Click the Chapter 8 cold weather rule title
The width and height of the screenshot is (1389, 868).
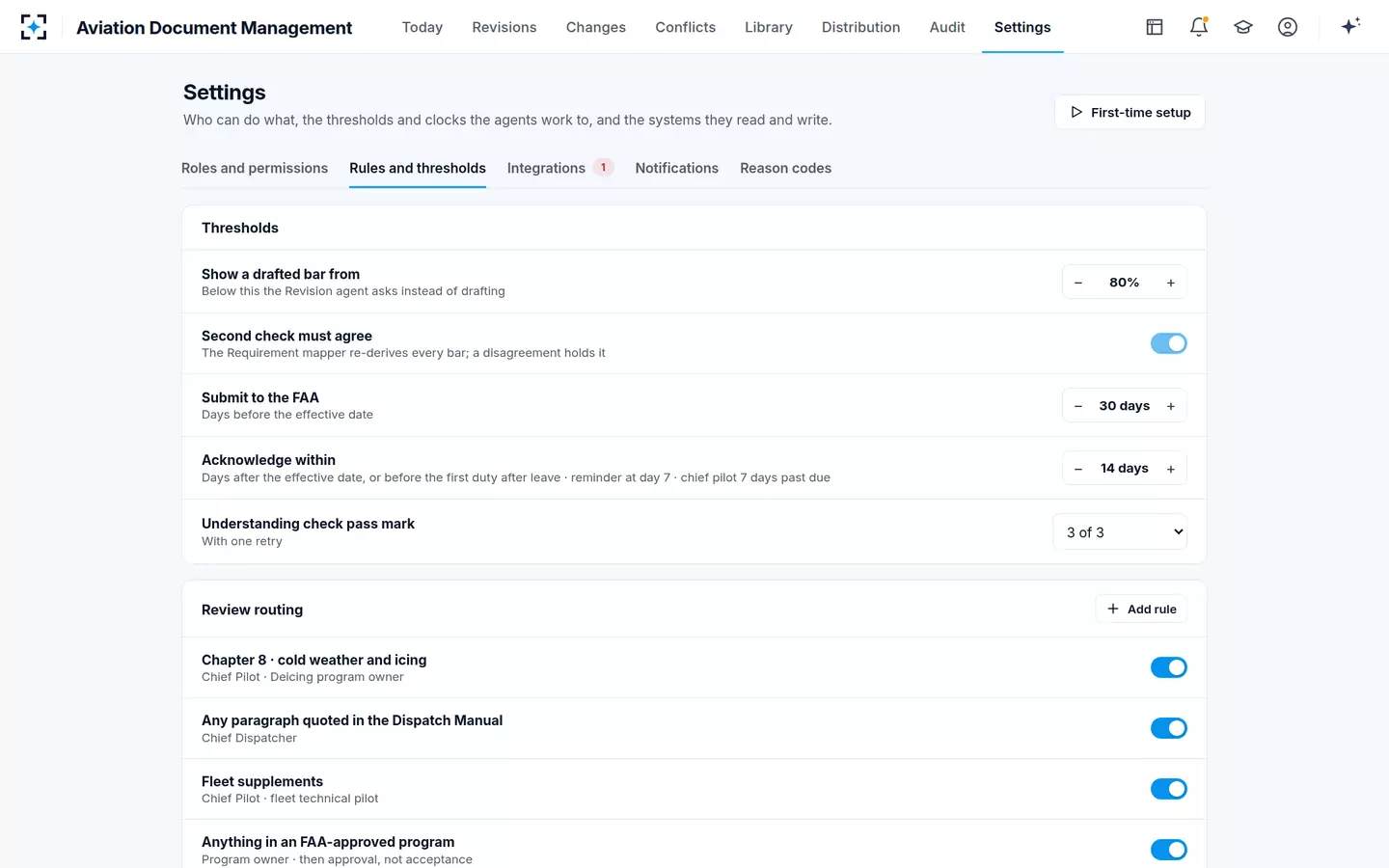313,660
